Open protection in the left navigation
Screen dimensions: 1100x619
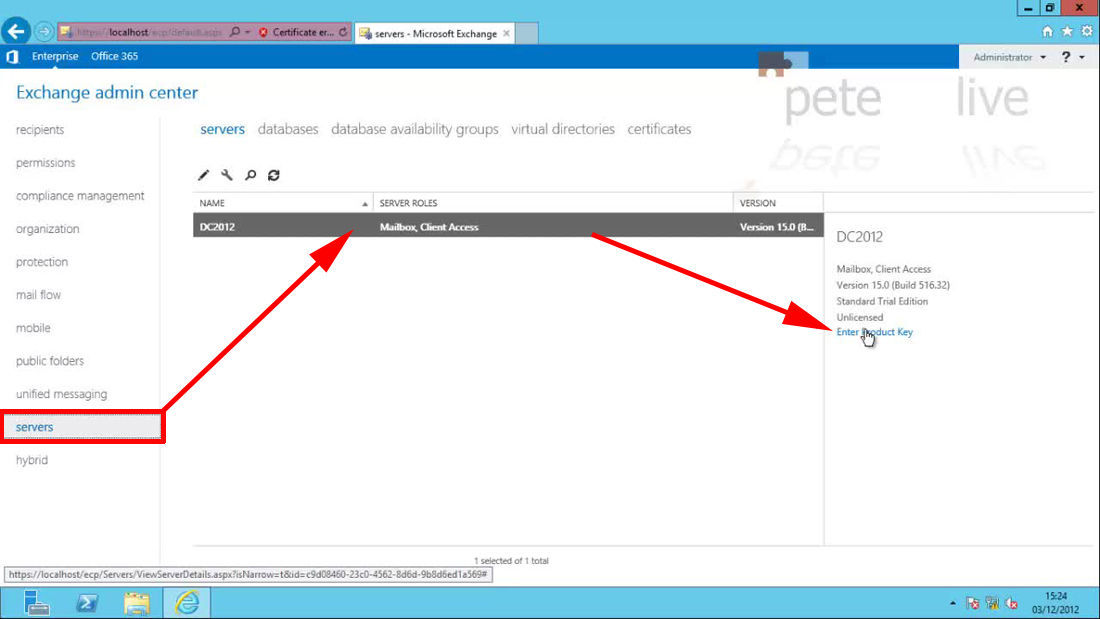tap(42, 262)
